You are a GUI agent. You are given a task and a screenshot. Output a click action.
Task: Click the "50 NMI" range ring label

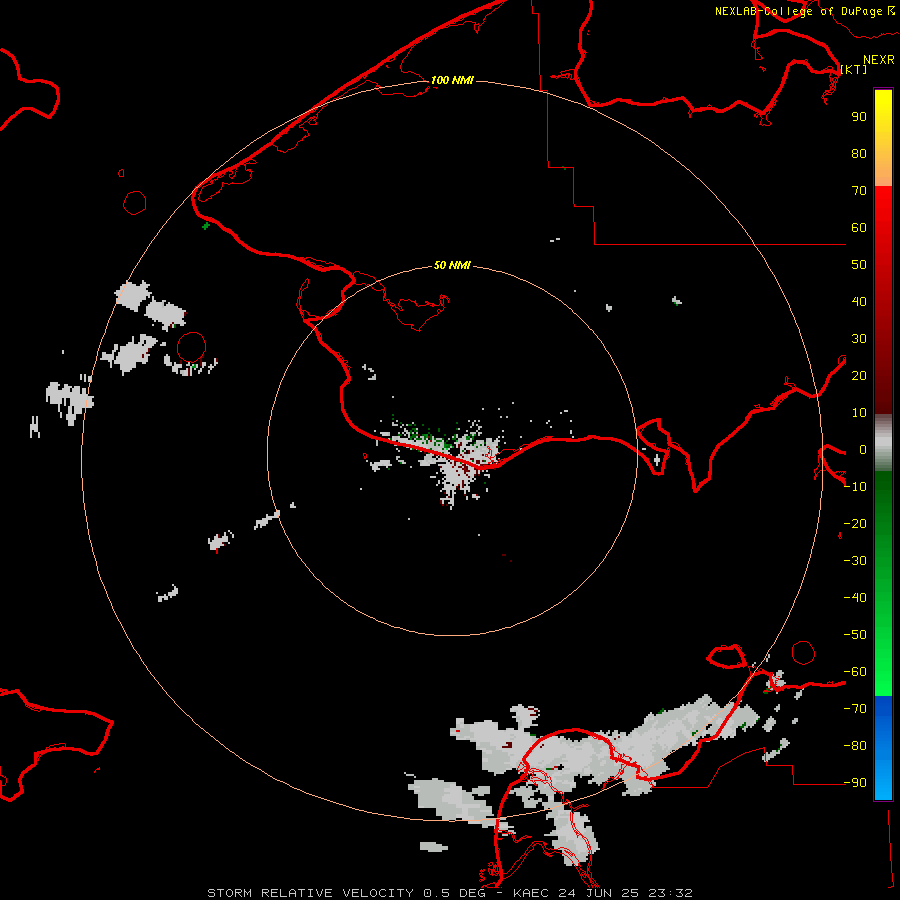coord(452,265)
